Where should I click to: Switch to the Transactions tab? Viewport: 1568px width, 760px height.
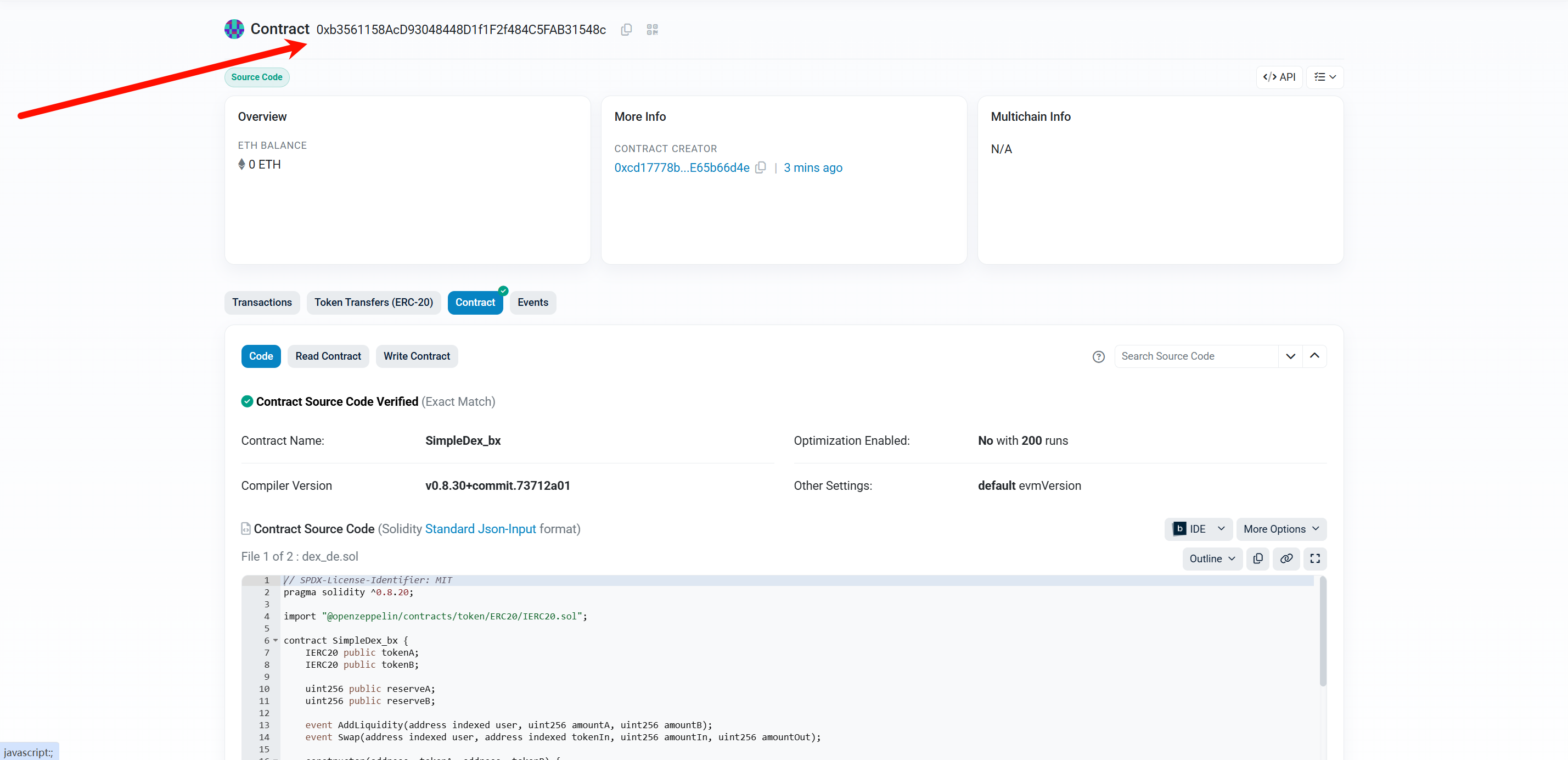[x=262, y=303]
